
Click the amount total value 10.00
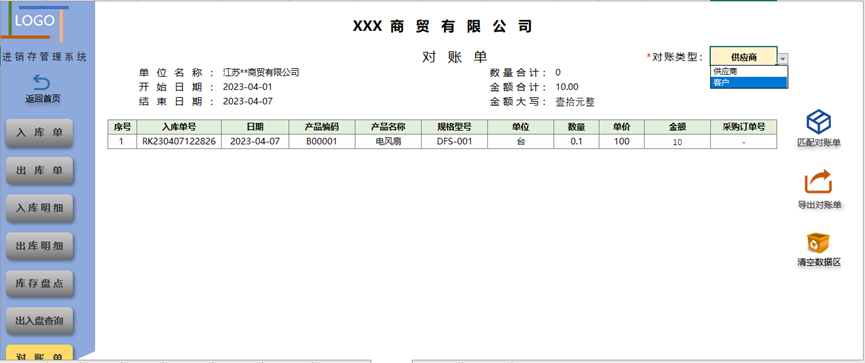[567, 87]
